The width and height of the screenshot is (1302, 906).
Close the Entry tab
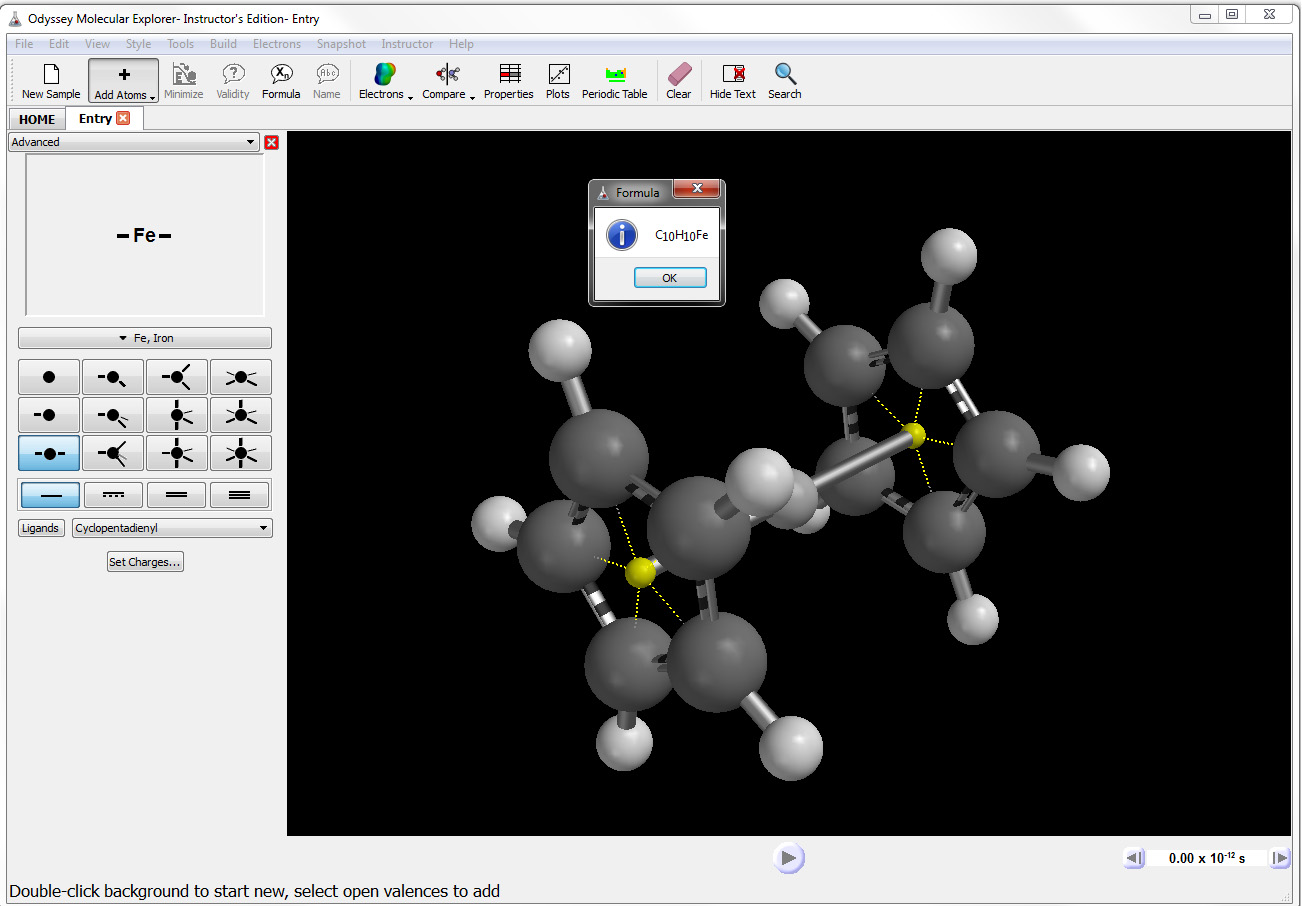coord(123,118)
